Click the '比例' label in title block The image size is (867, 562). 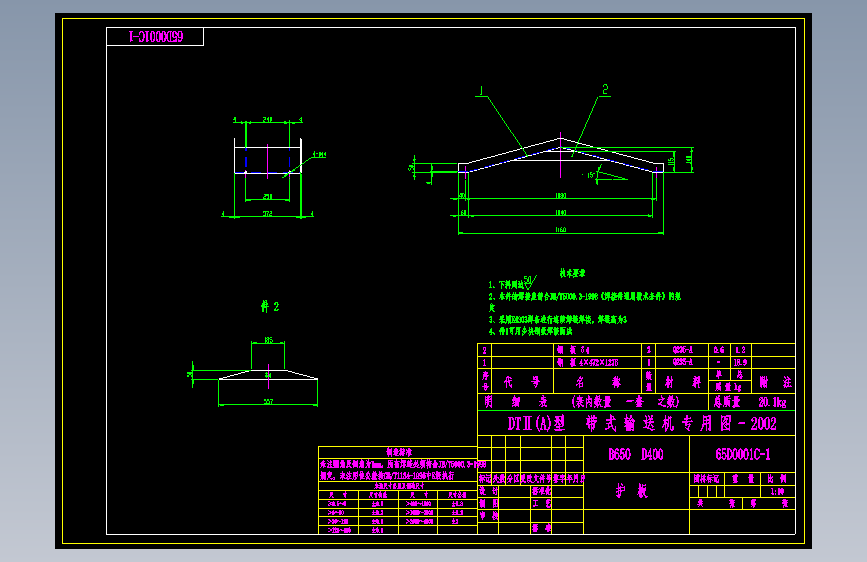[x=777, y=478]
